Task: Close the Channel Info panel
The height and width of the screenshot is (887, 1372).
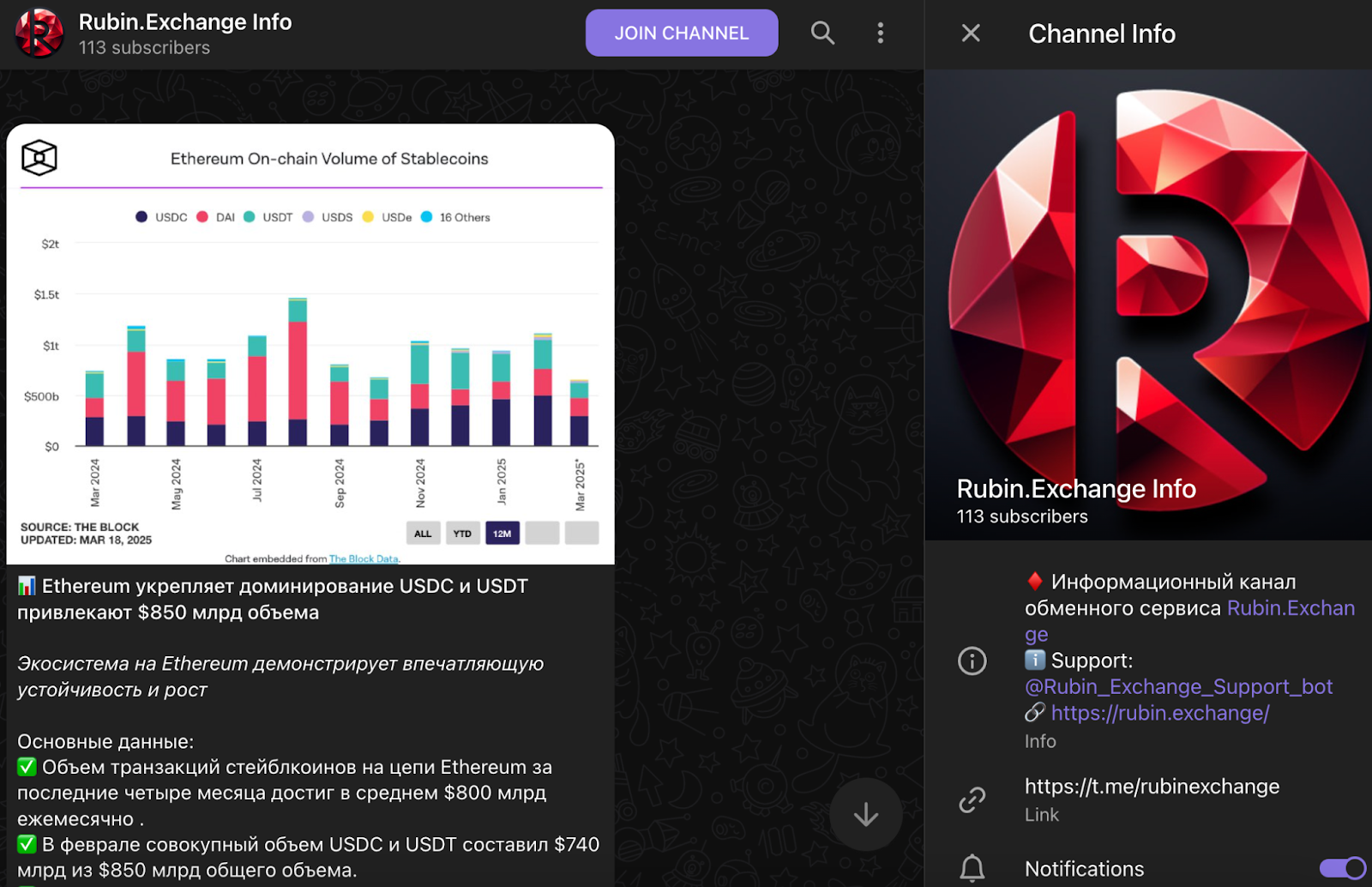Action: [971, 33]
